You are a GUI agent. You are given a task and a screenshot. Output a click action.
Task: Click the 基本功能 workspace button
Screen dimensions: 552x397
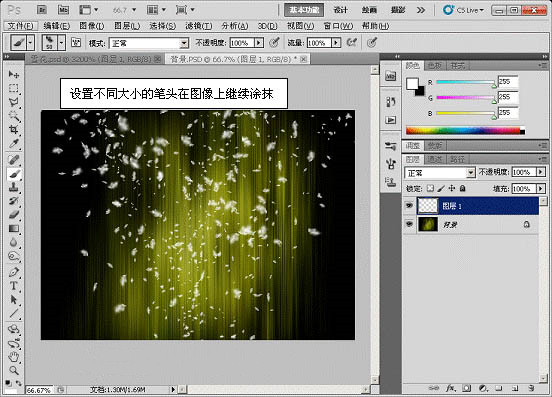(304, 10)
